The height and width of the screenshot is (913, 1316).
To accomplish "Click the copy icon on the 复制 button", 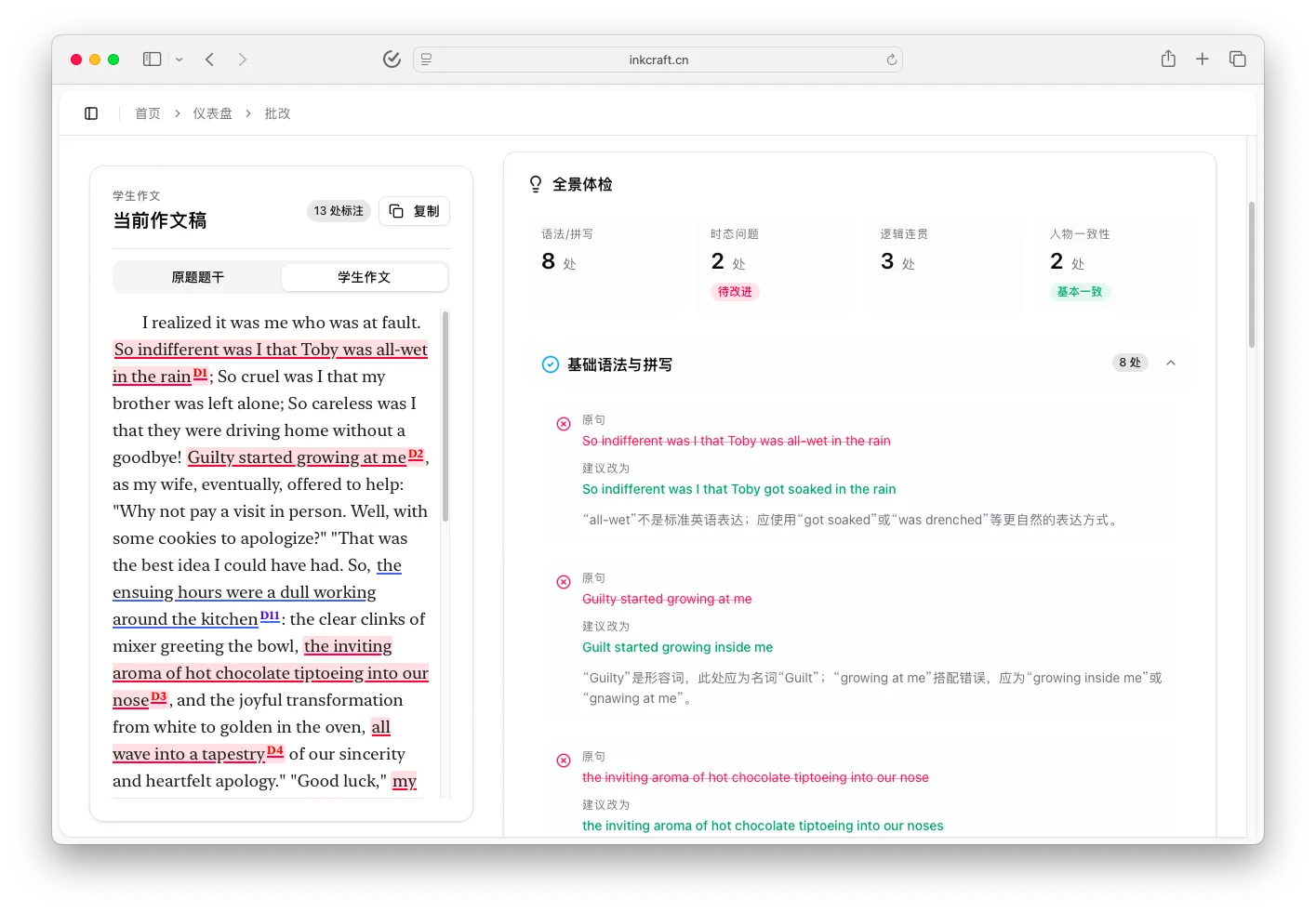I will (396, 211).
